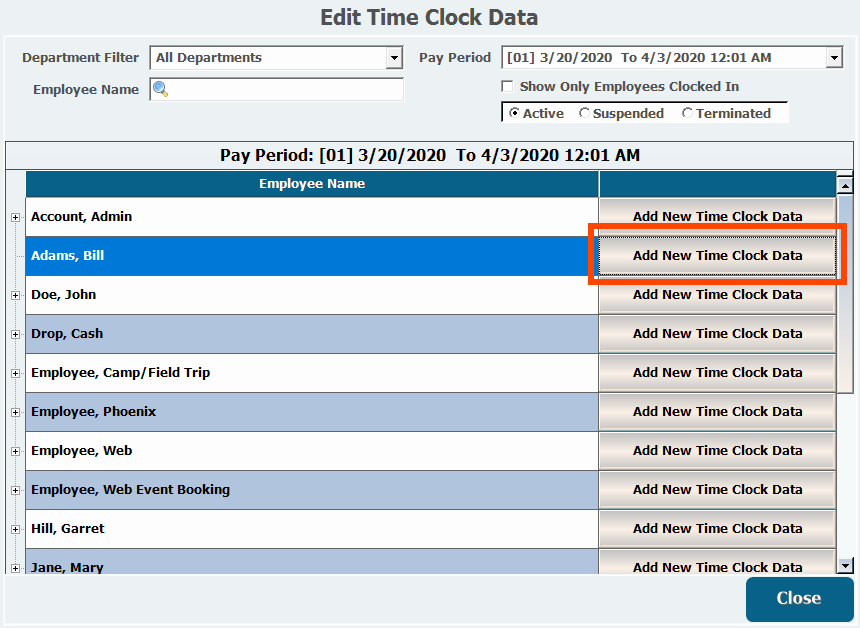Sort by Employee Name column header
The image size is (860, 628).
click(x=312, y=184)
